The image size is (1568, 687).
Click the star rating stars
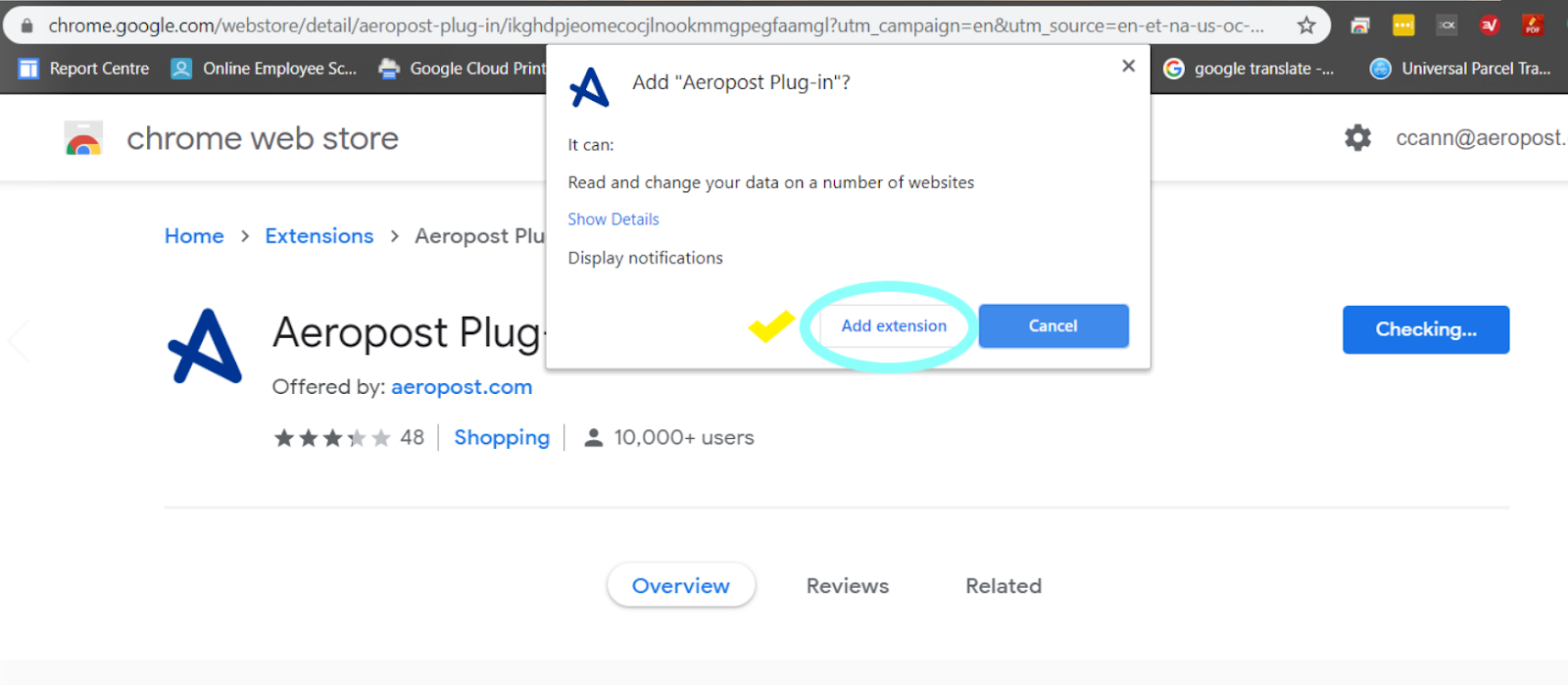pos(332,438)
